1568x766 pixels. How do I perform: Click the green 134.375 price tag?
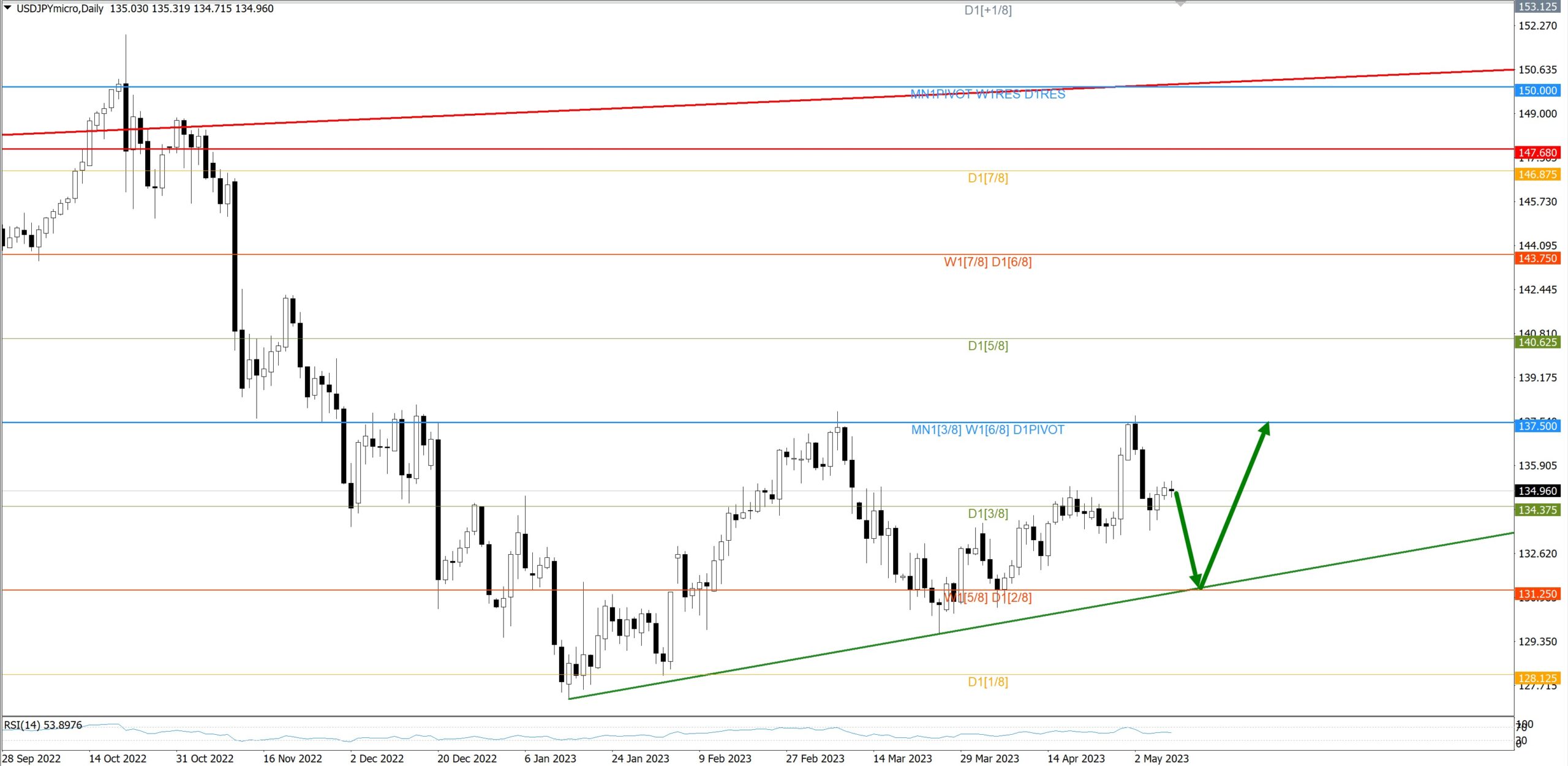[1537, 510]
